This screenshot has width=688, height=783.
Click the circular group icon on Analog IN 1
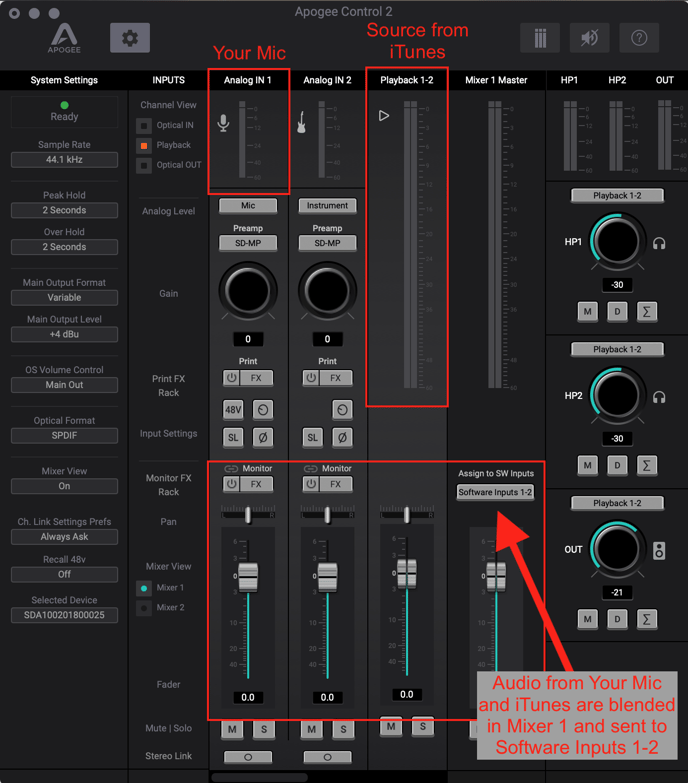click(263, 410)
